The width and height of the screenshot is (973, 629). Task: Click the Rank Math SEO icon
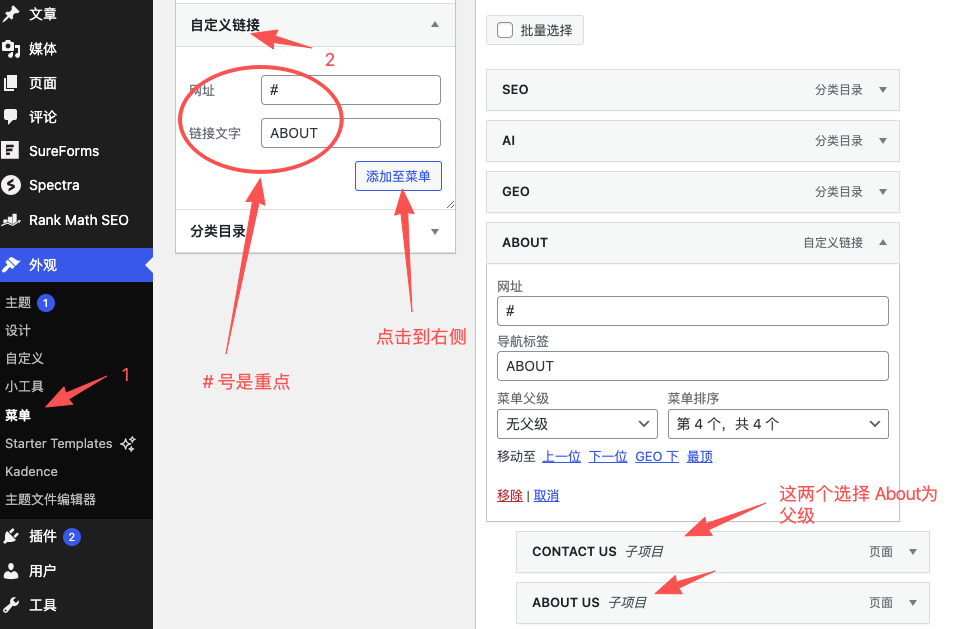[11, 220]
